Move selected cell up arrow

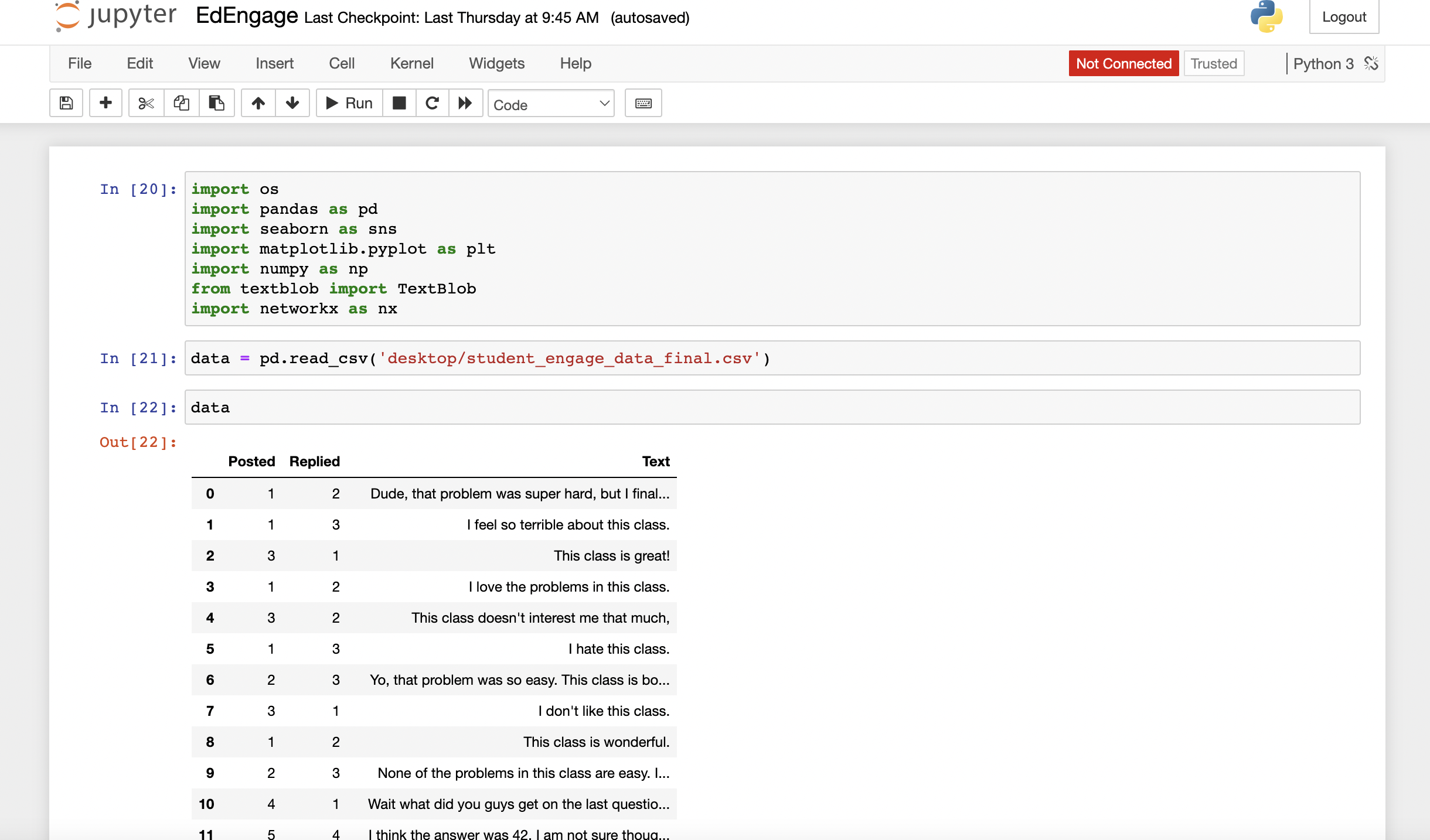258,103
